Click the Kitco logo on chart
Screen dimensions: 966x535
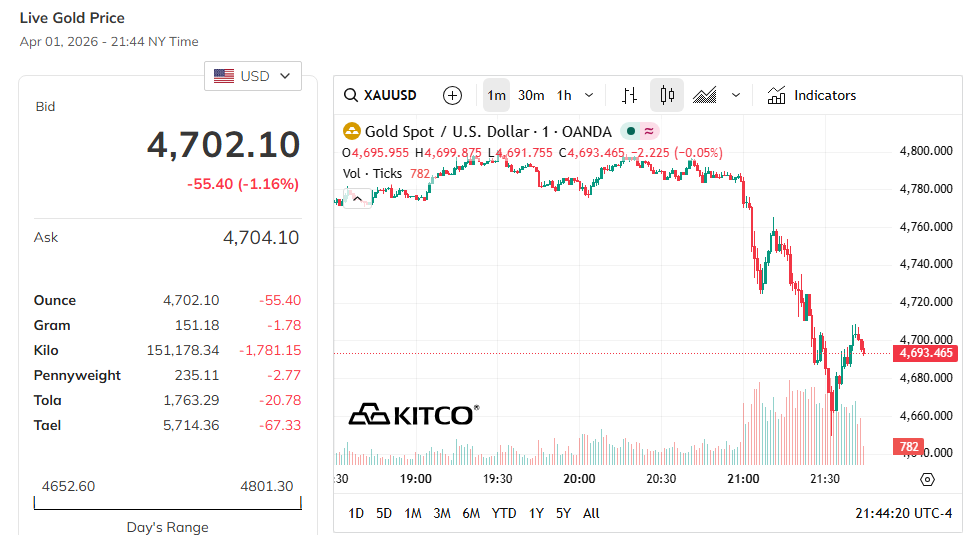click(413, 414)
